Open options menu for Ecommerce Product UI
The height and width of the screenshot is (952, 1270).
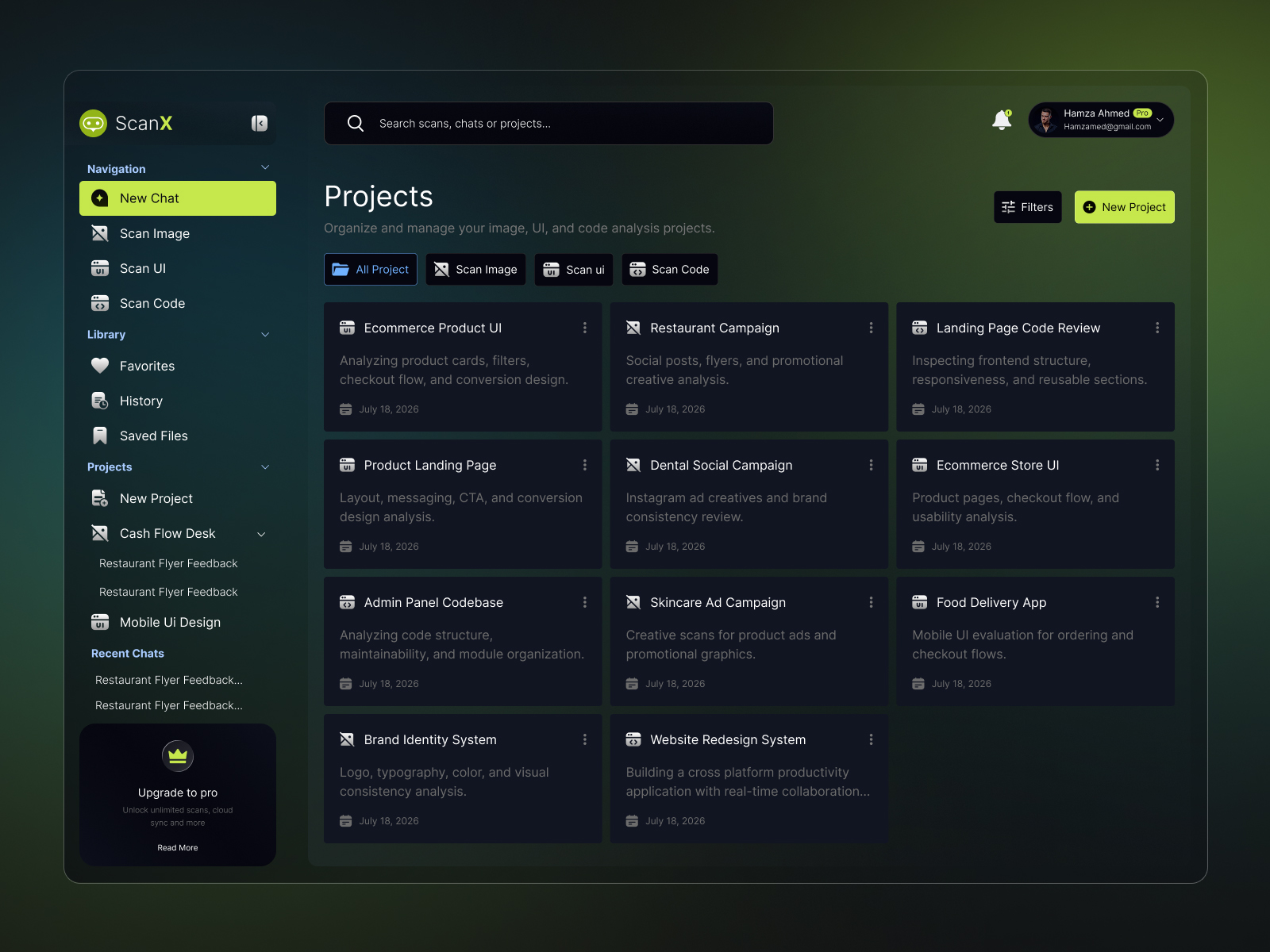pyautogui.click(x=585, y=328)
